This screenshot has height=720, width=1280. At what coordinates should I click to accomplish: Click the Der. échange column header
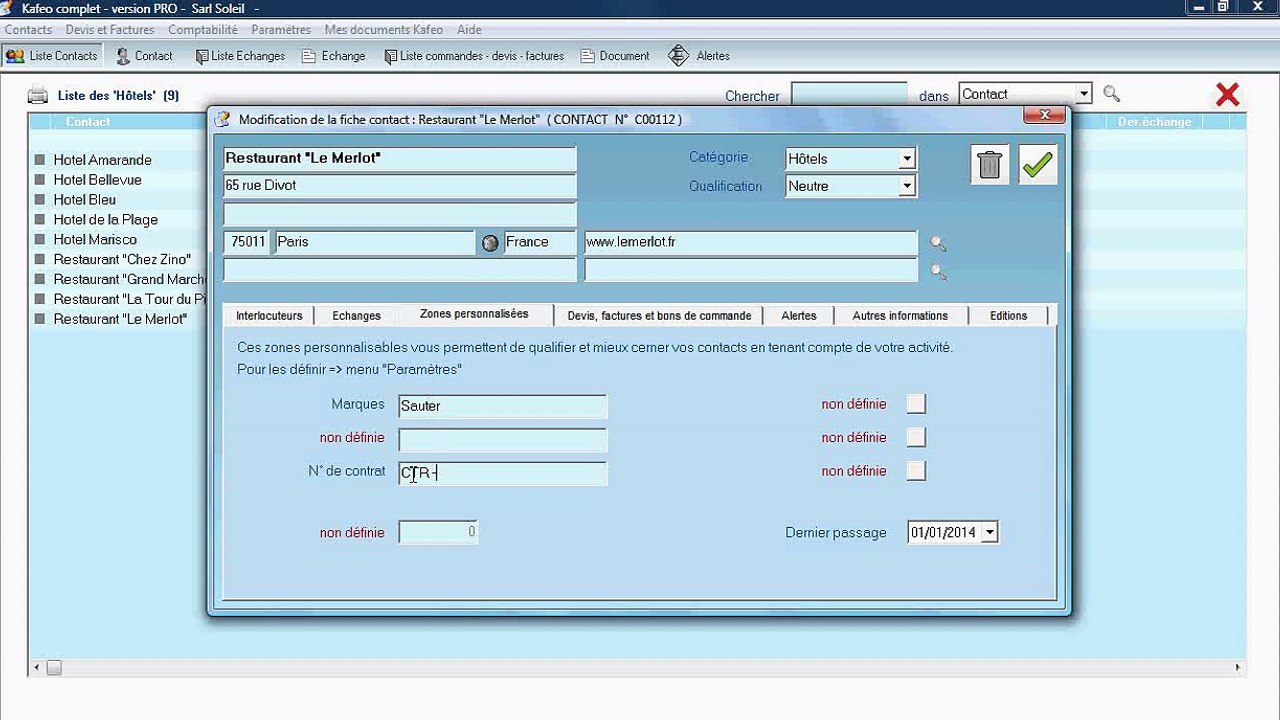1155,122
